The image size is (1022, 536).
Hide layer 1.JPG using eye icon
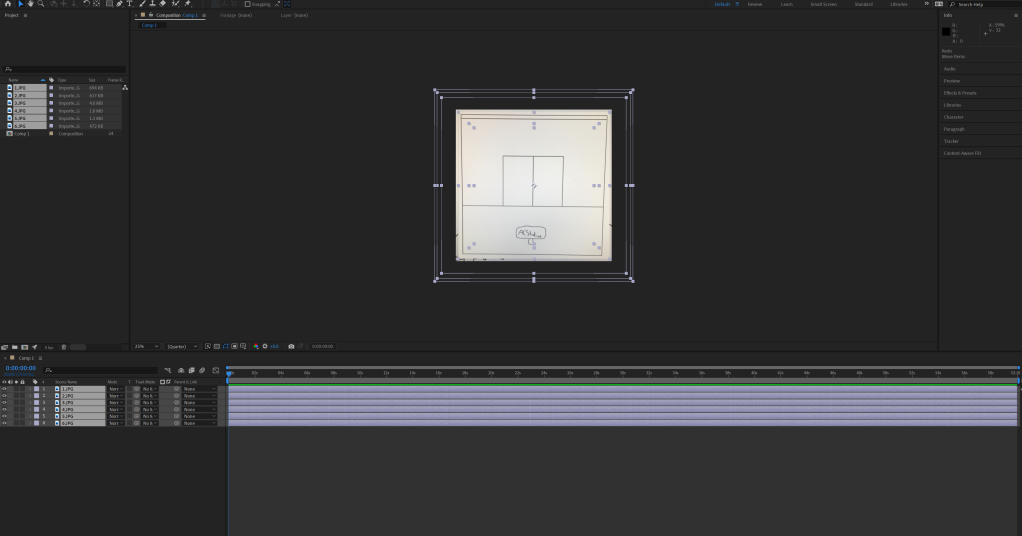4,389
